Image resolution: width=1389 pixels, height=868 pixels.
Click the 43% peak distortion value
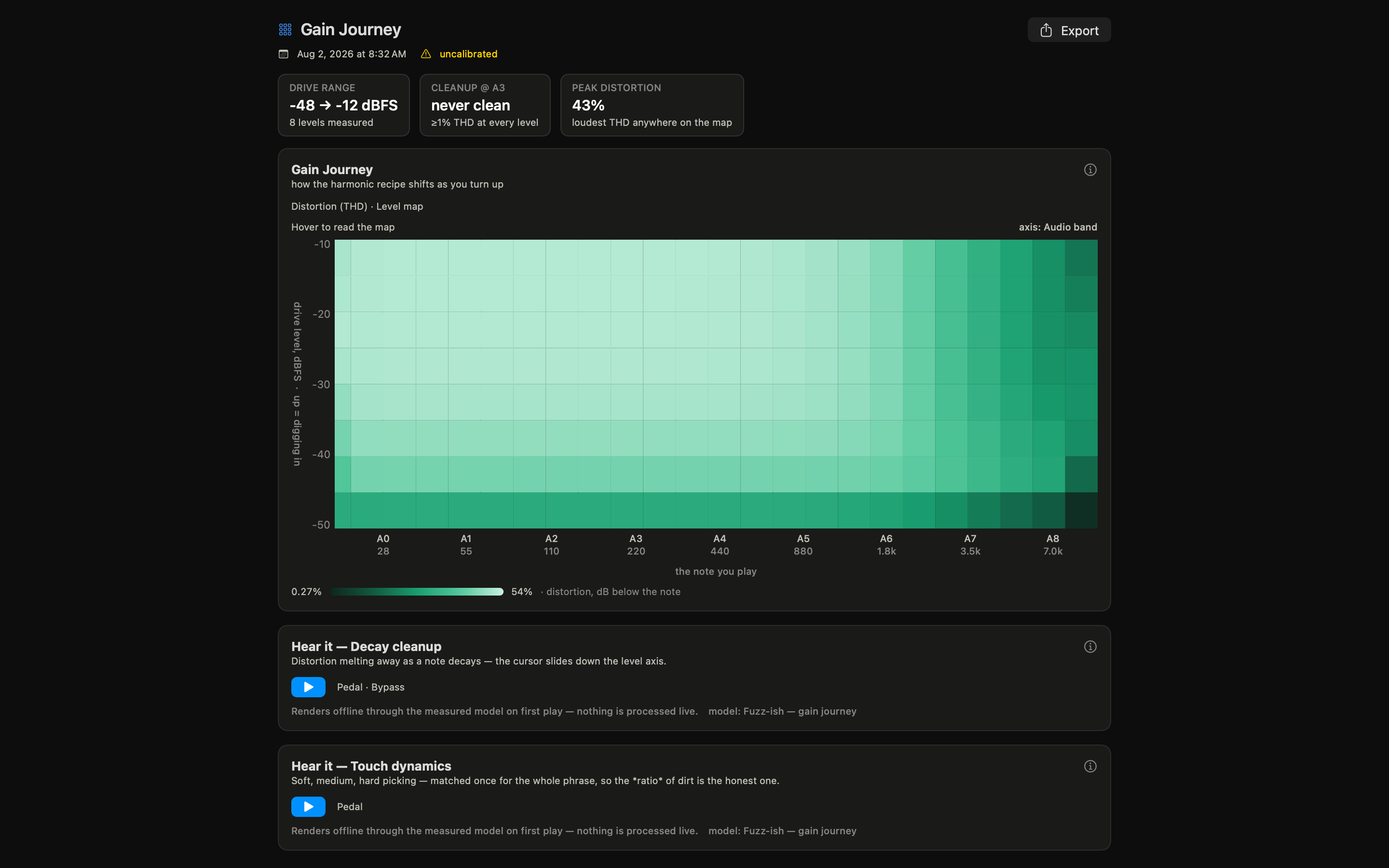(588, 106)
